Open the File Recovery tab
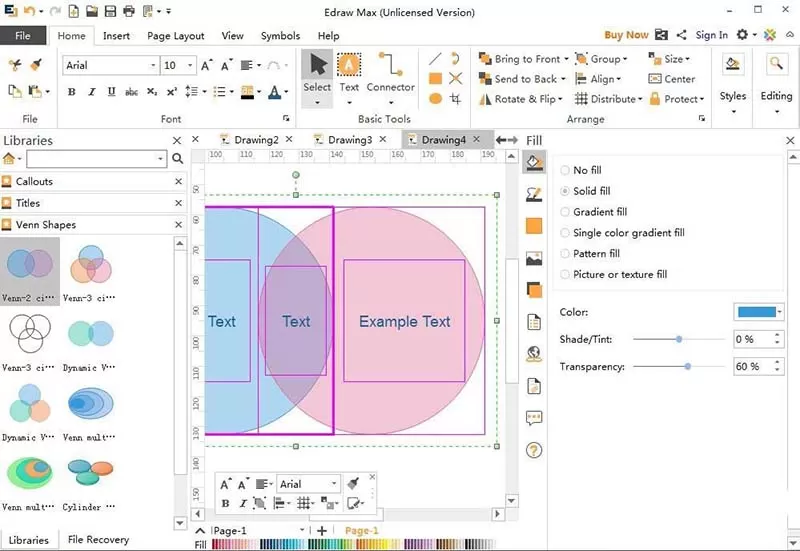800x551 pixels. (98, 539)
